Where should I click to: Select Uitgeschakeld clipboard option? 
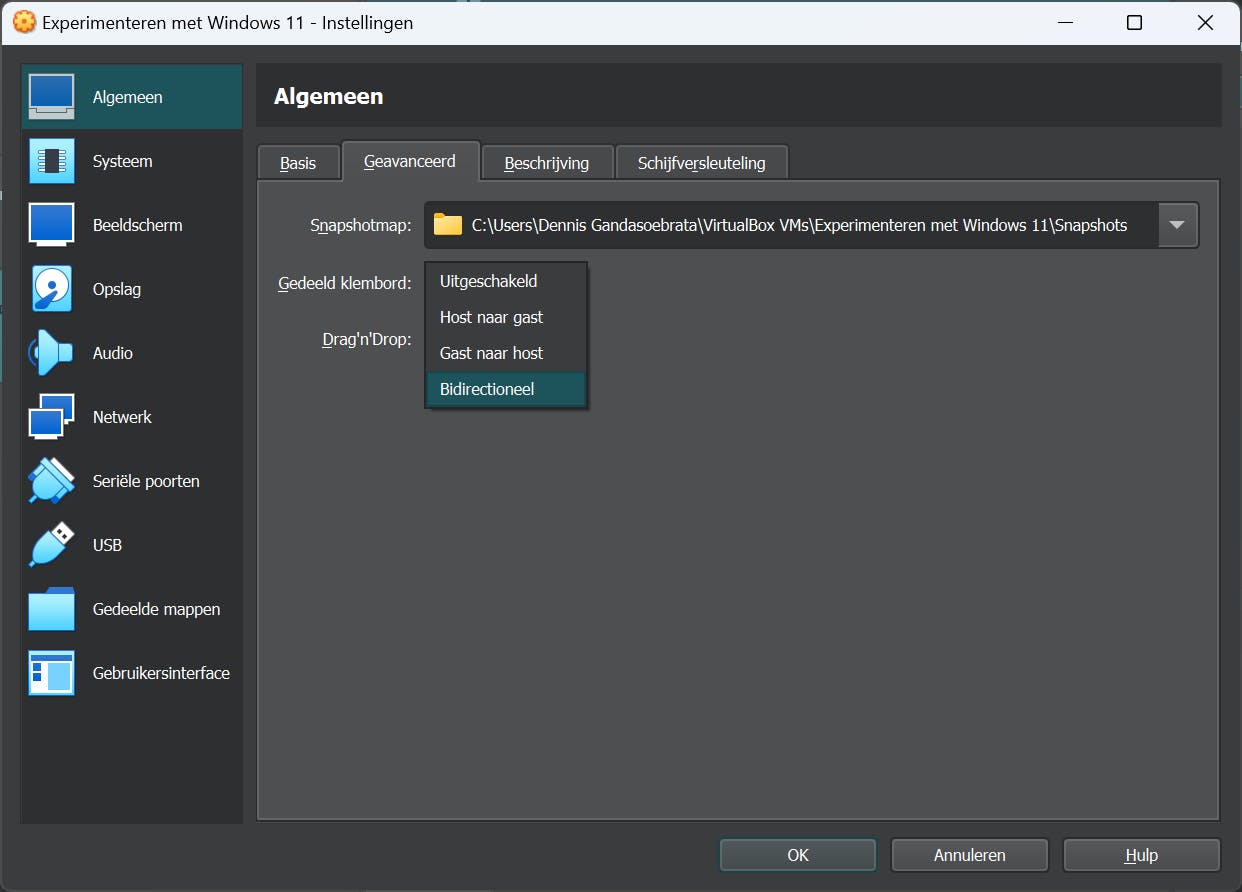point(506,281)
